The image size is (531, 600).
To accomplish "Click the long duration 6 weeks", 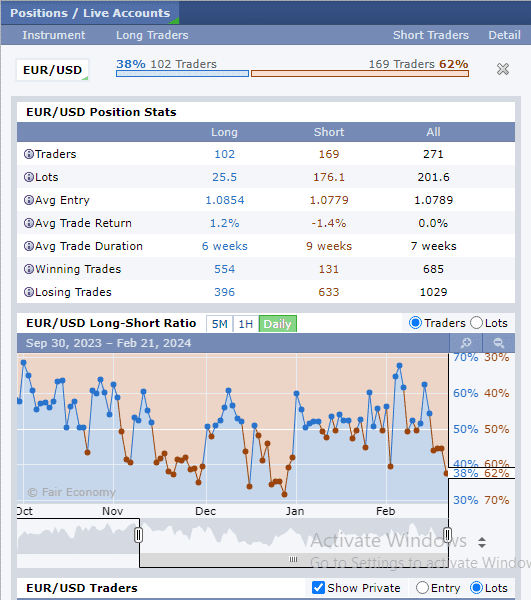I will [225, 246].
